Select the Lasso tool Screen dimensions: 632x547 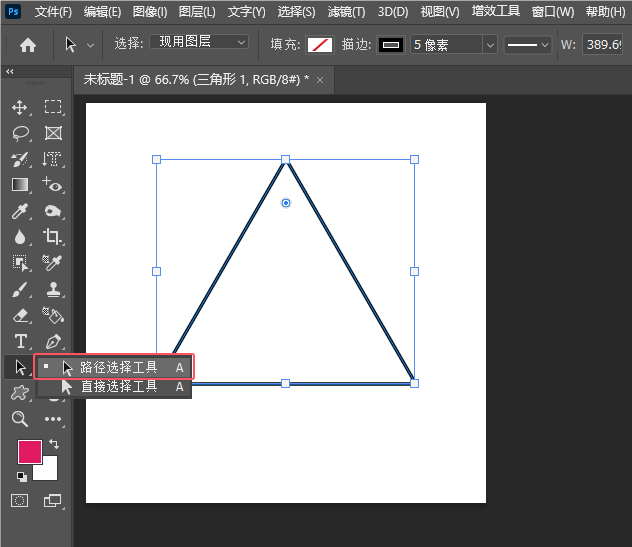(x=19, y=133)
